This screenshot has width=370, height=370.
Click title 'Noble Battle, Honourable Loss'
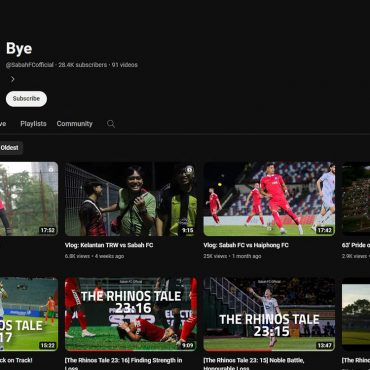click(254, 363)
